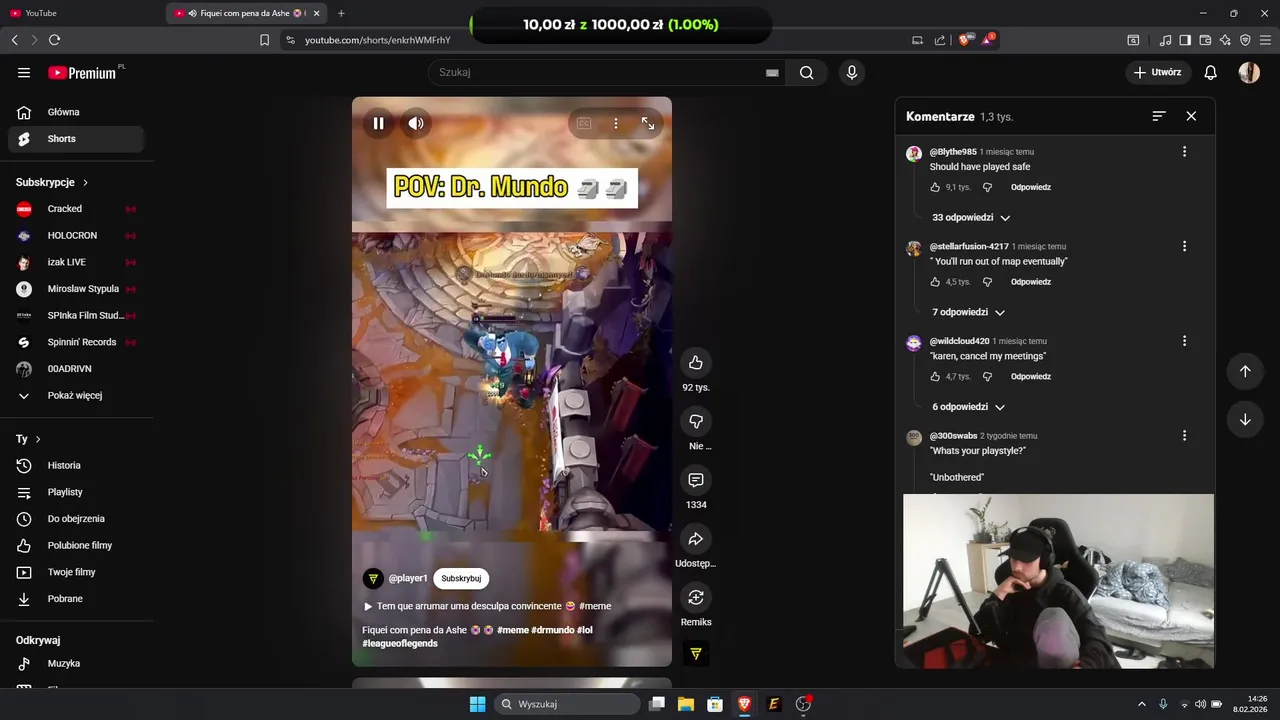Open the sound source icon below Remiks

[x=696, y=653]
